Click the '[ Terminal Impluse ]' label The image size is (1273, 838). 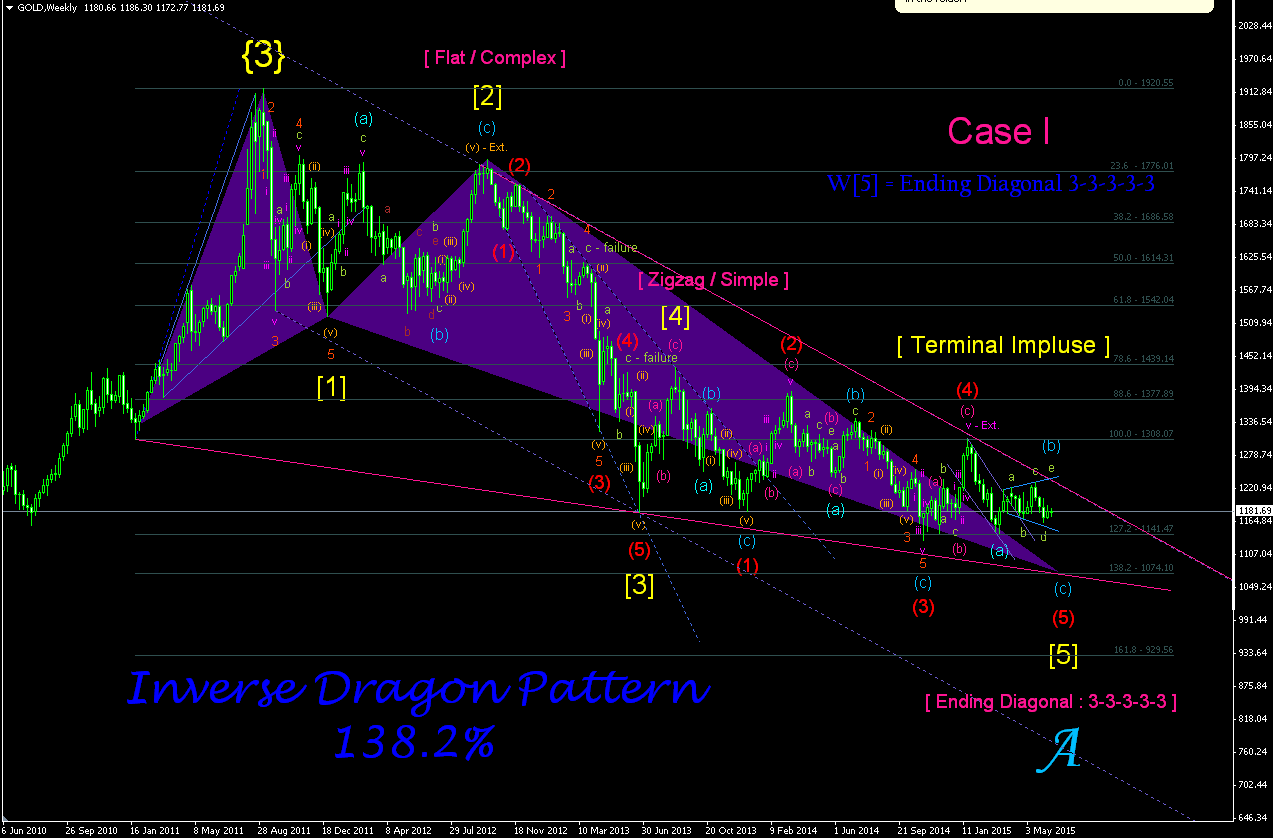[1003, 345]
